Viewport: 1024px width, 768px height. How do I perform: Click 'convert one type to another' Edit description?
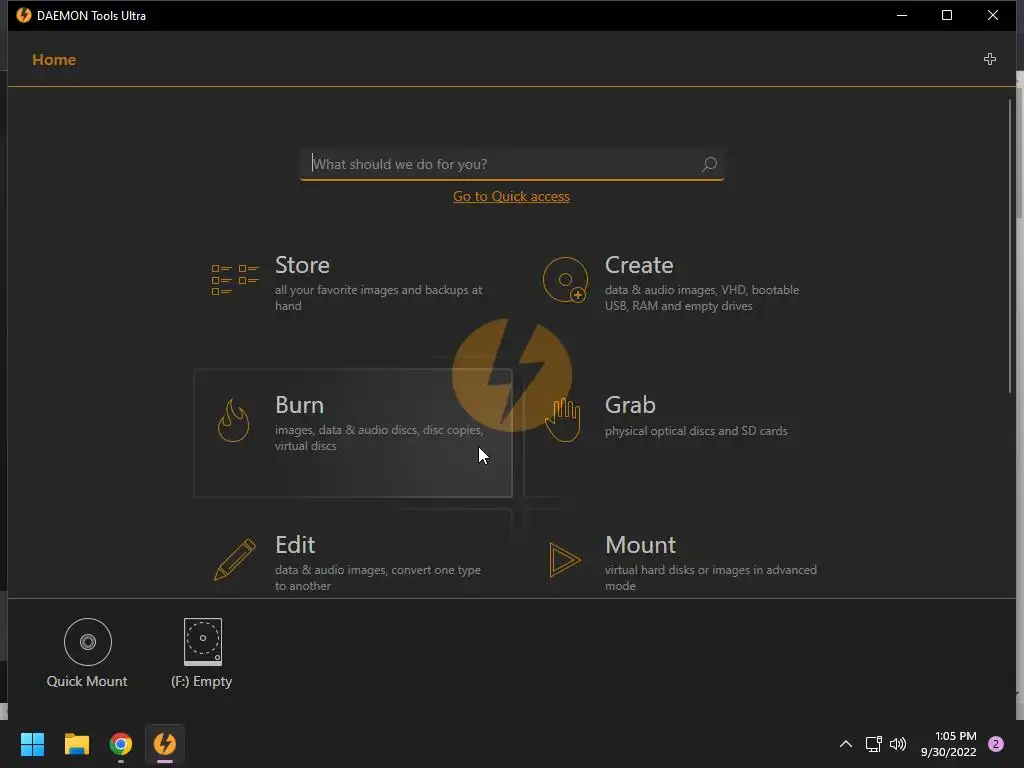(x=377, y=578)
